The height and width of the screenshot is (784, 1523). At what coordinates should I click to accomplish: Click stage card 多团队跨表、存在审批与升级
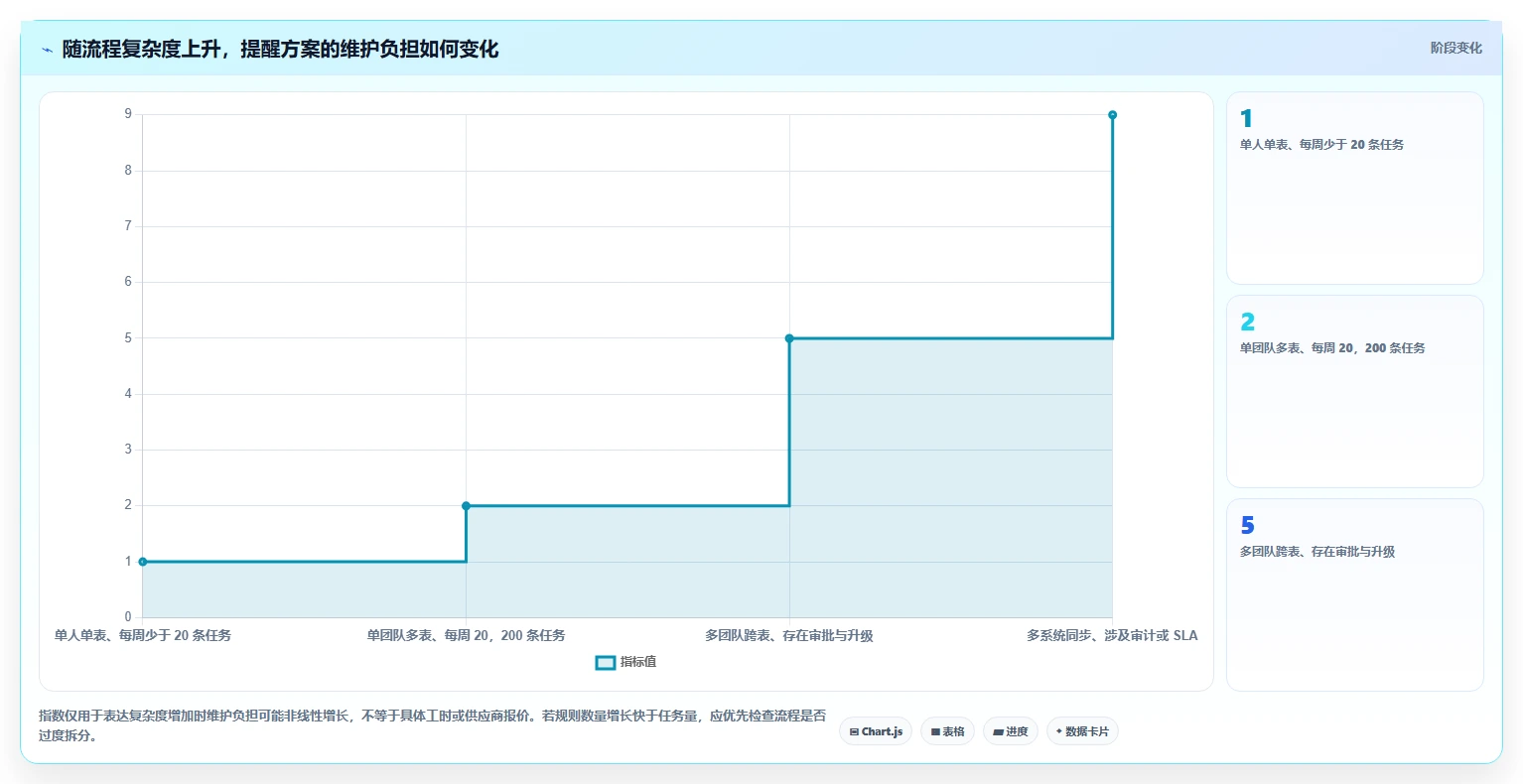(1354, 594)
